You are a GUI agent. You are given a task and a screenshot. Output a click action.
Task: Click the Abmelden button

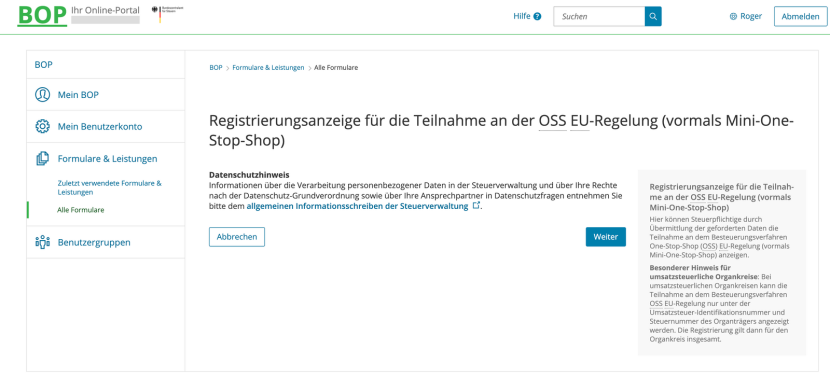800,16
